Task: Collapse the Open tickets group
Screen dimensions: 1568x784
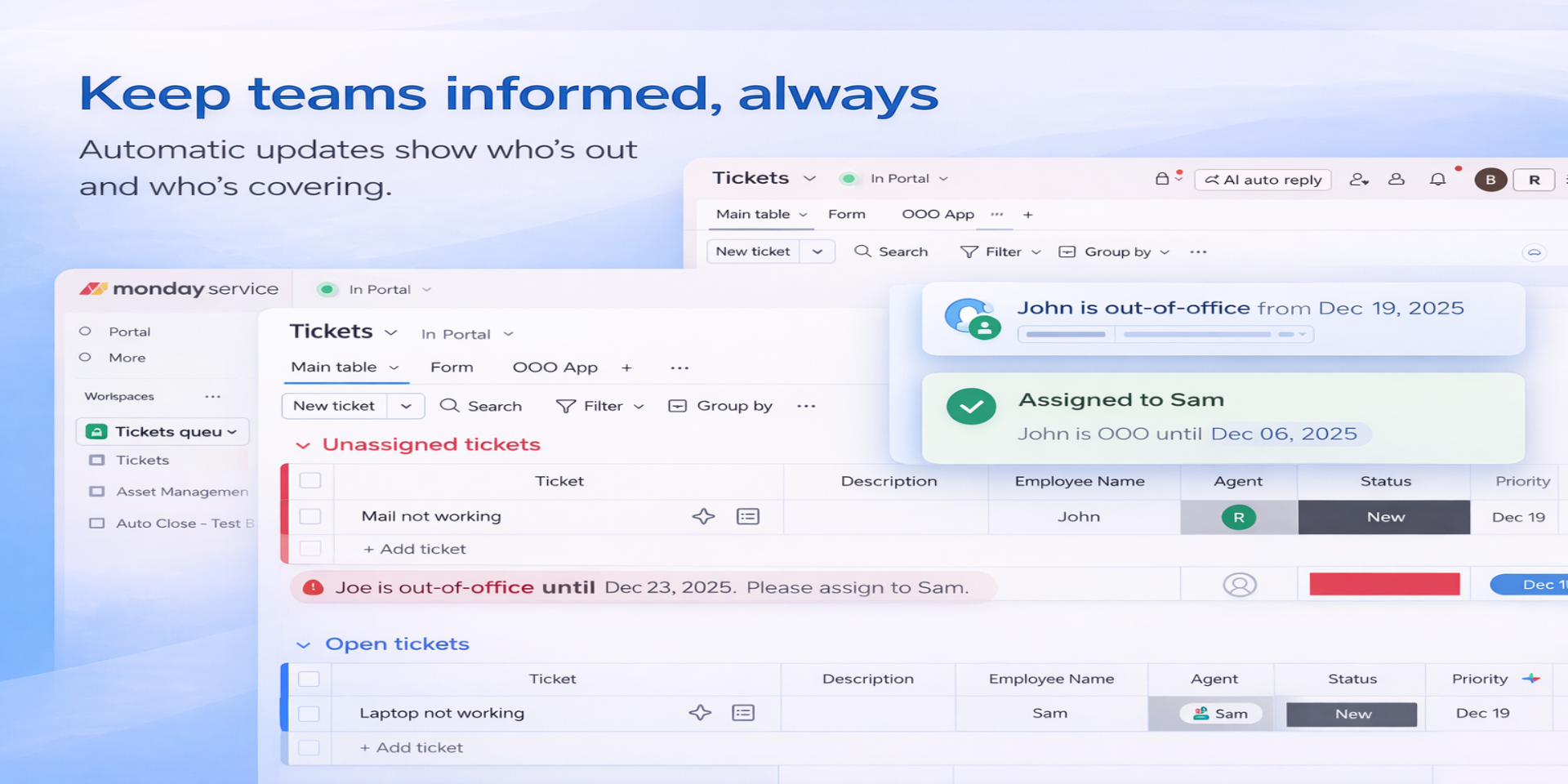Action: pyautogui.click(x=303, y=645)
